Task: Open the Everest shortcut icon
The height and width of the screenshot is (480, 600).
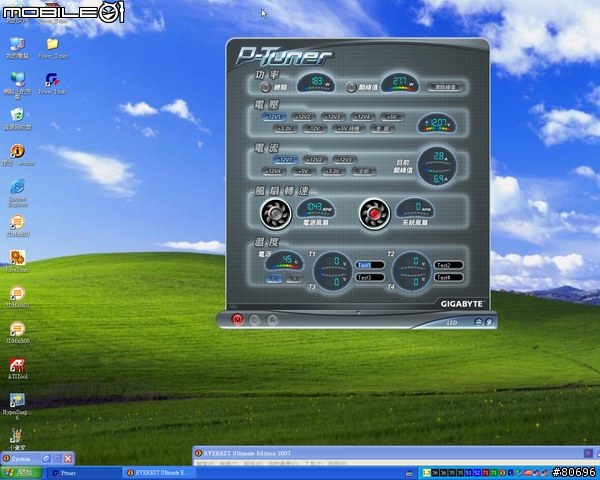Action: [x=18, y=155]
